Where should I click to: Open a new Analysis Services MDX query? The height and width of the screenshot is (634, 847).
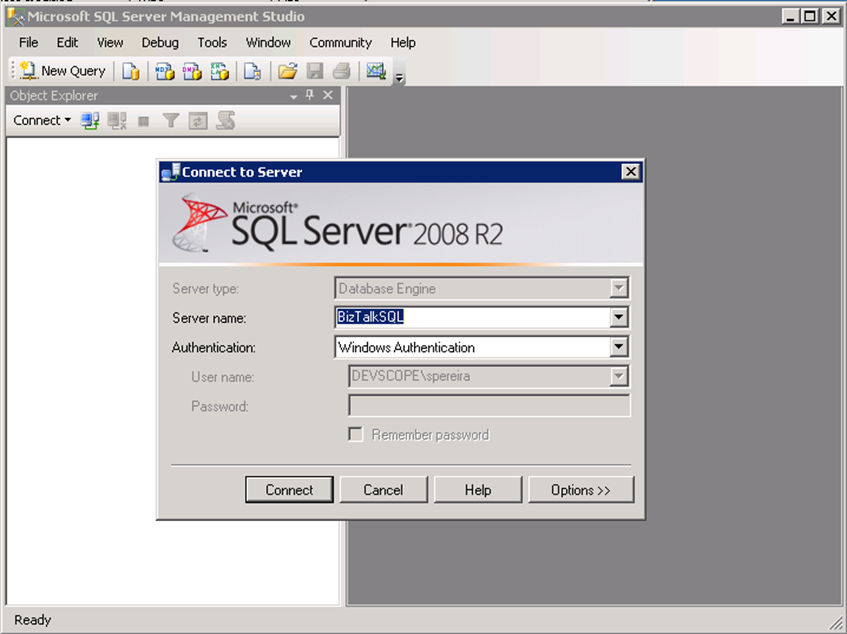pos(165,71)
